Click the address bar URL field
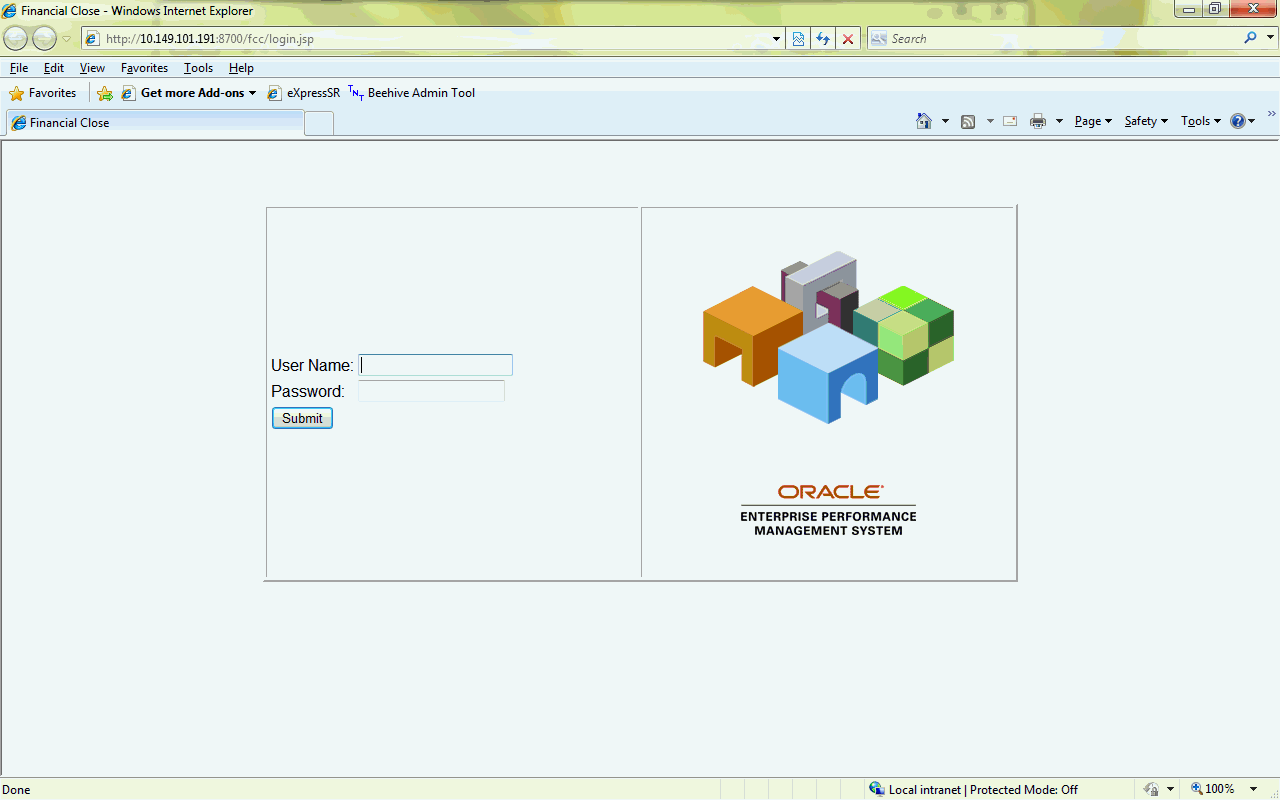 tap(430, 39)
